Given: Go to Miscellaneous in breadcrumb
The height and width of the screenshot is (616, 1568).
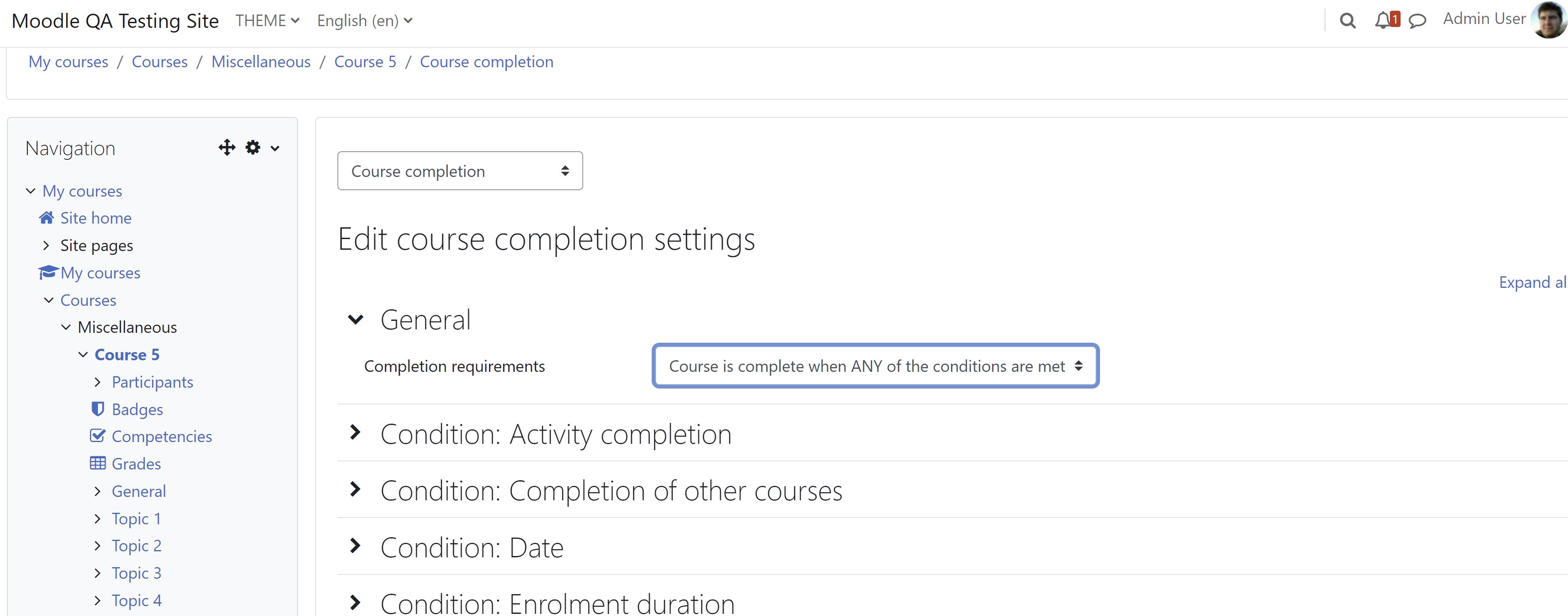Looking at the screenshot, I should coord(260,62).
